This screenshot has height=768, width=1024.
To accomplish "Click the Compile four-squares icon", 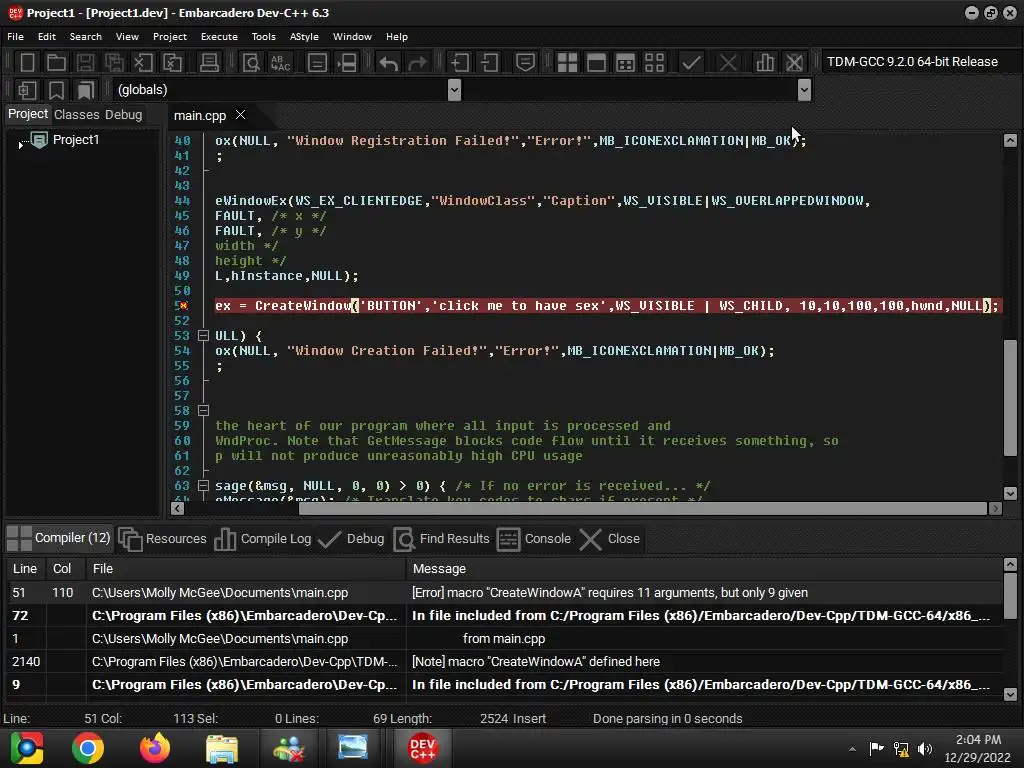I will coord(567,63).
